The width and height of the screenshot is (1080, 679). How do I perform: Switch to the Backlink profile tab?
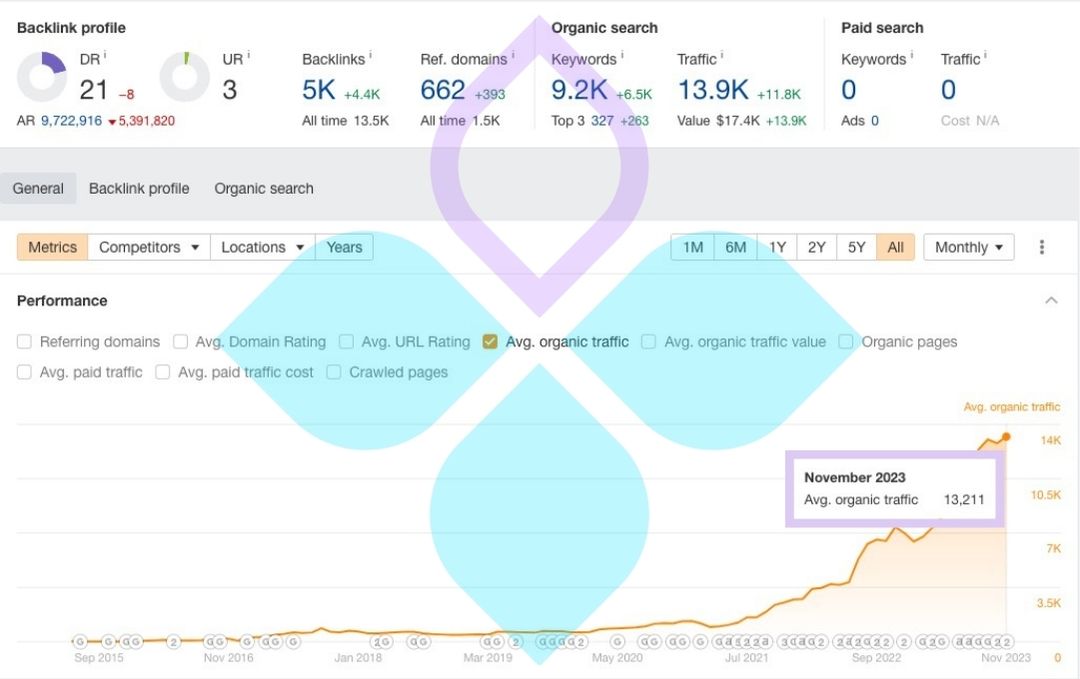pyautogui.click(x=139, y=188)
